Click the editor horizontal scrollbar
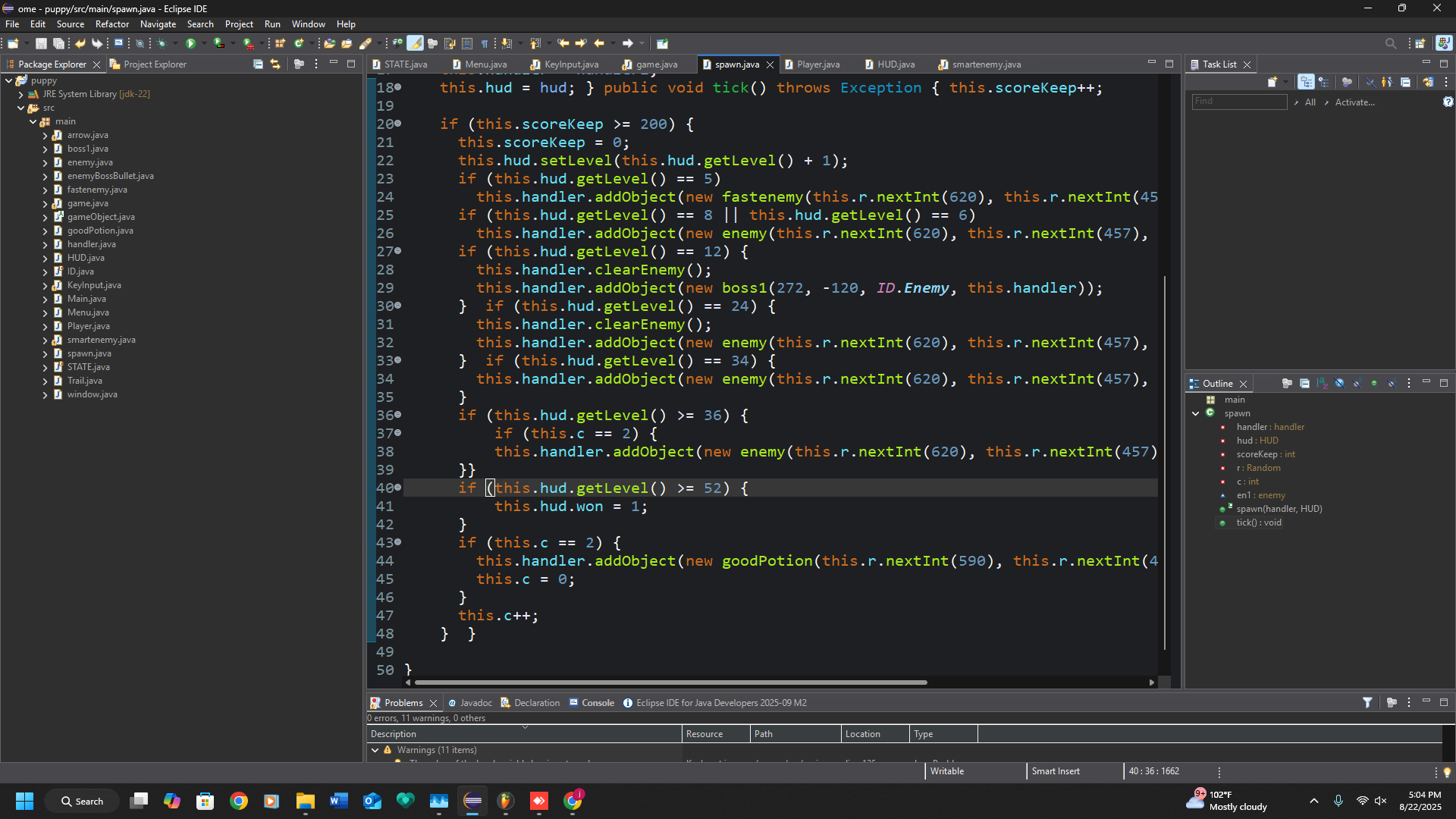The image size is (1456, 819). (x=670, y=682)
